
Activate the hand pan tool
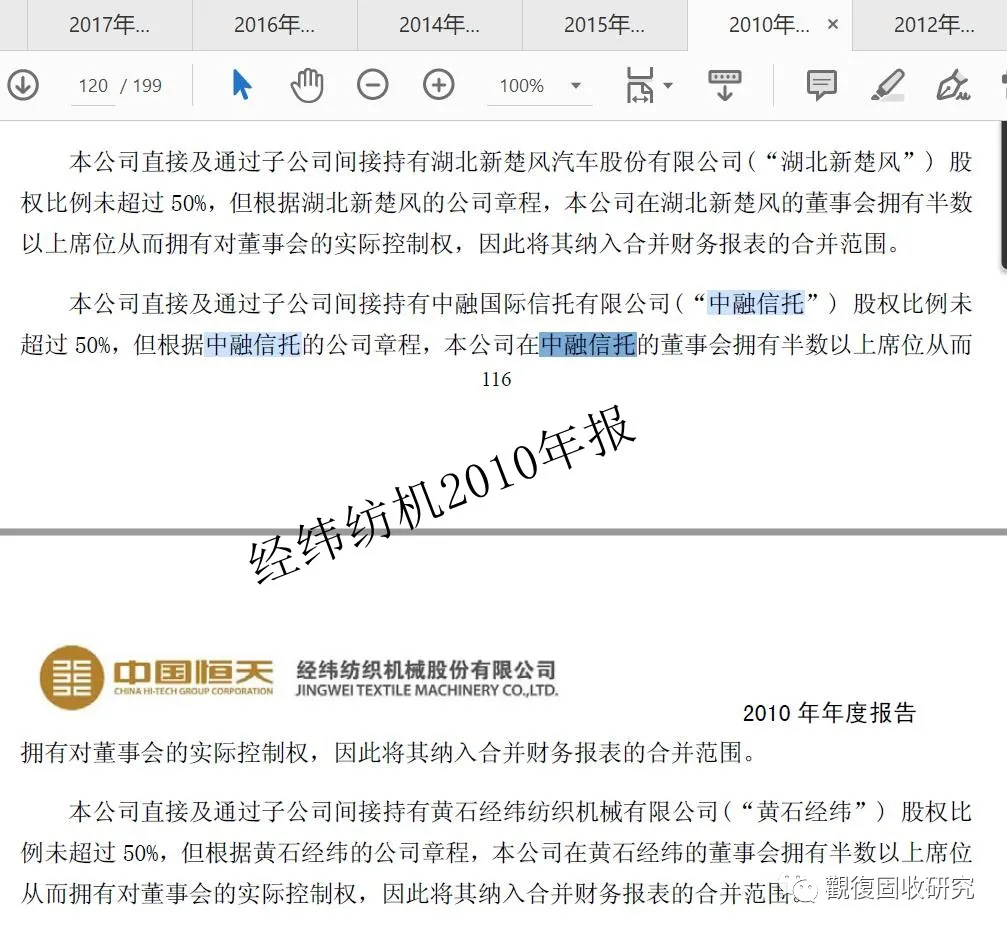point(307,85)
